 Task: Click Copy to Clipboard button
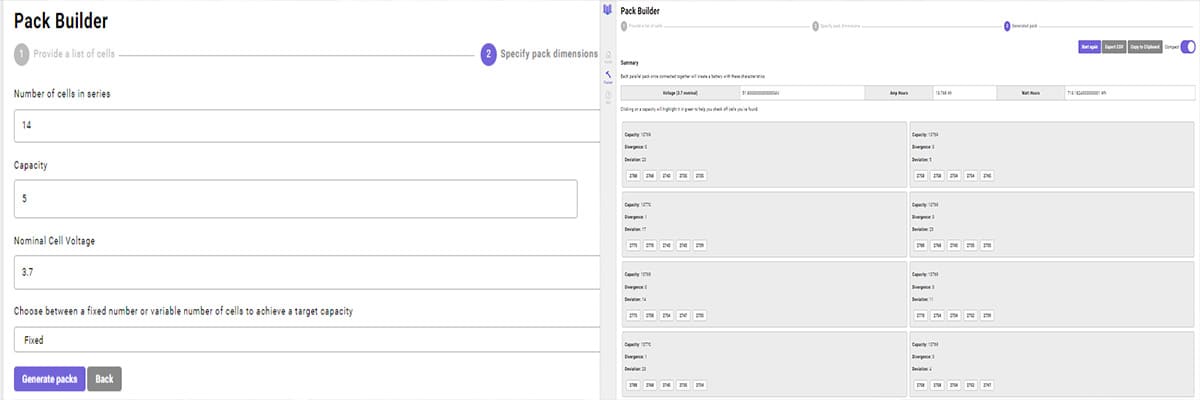pos(1144,47)
